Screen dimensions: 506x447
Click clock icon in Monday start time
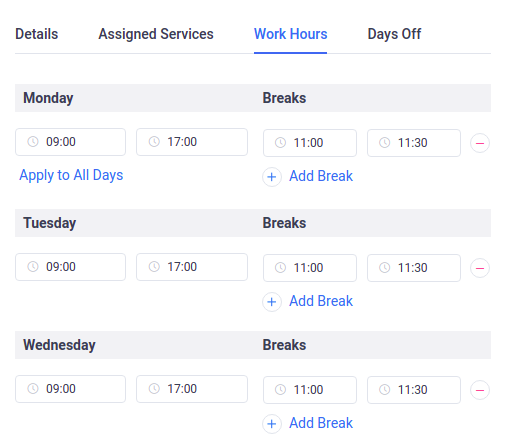point(33,142)
